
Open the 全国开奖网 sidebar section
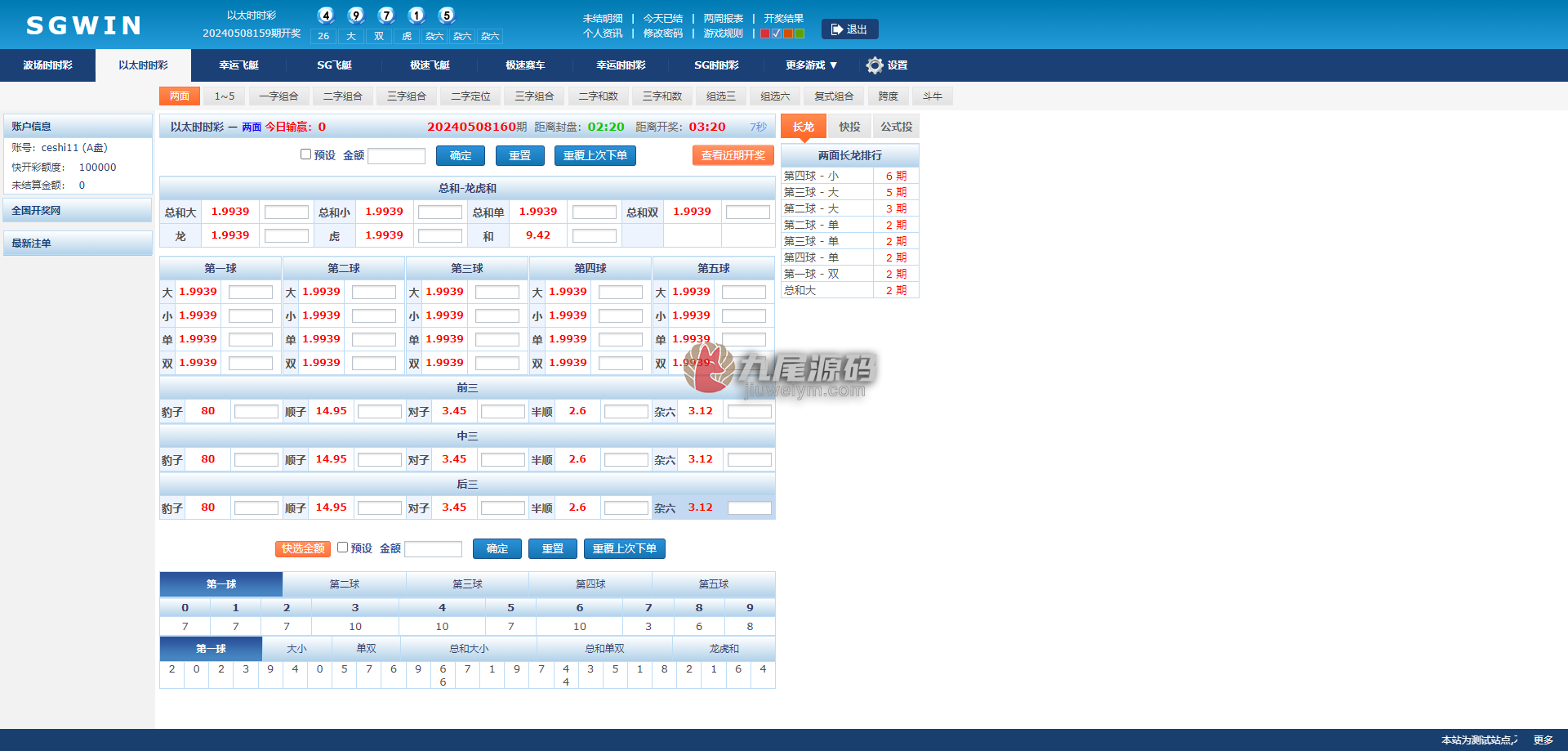[78, 210]
